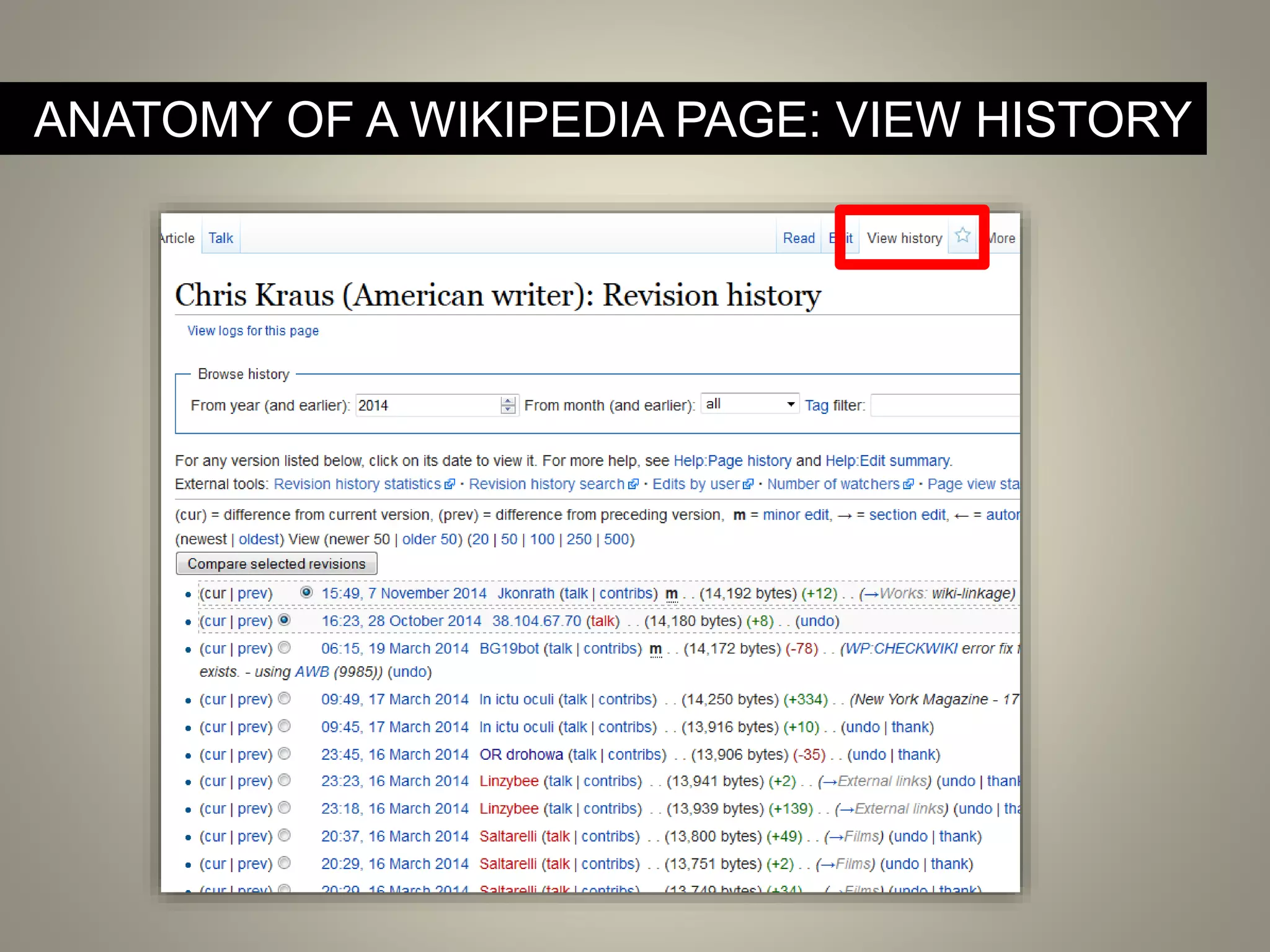Click the Tag filter link
Viewport: 1270px width, 952px height.
817,405
